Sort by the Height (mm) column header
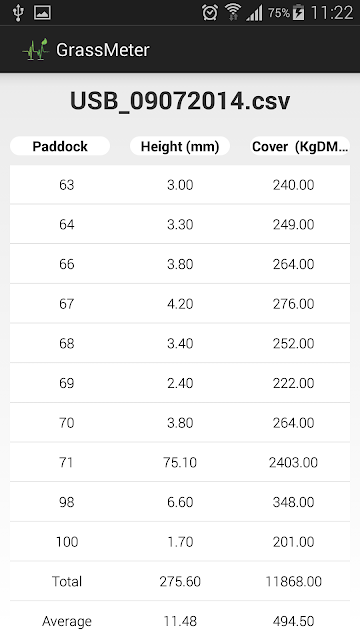360x640 pixels. [180, 146]
